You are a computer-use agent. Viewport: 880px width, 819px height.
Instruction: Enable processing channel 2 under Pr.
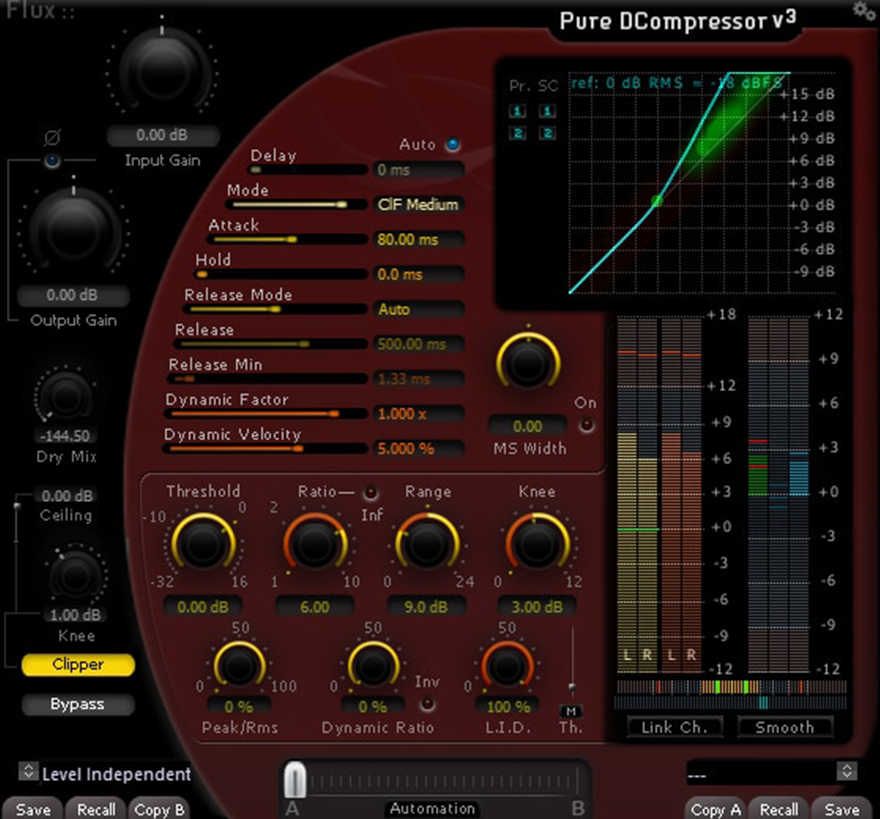(x=517, y=132)
